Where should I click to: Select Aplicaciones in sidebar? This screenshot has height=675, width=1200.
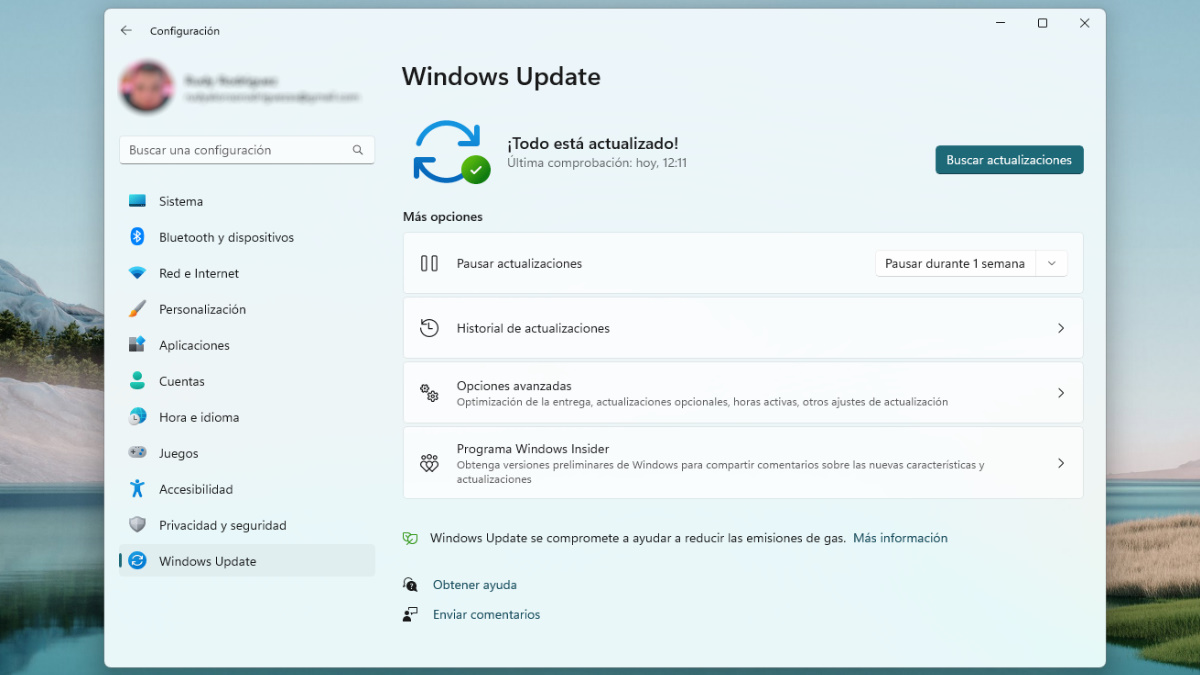point(247,345)
